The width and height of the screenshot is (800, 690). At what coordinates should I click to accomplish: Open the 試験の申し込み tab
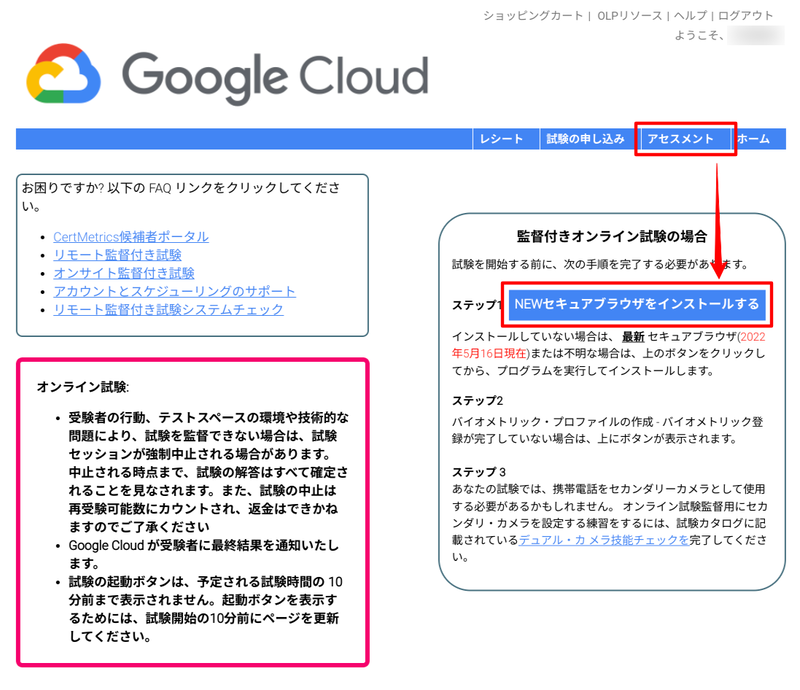[x=586, y=139]
